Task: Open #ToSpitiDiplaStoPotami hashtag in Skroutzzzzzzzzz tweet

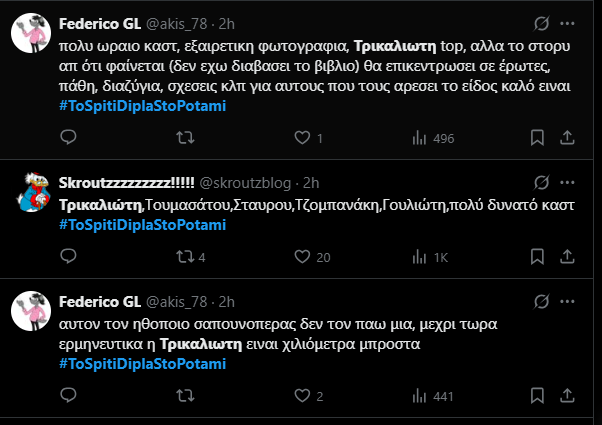Action: (143, 224)
